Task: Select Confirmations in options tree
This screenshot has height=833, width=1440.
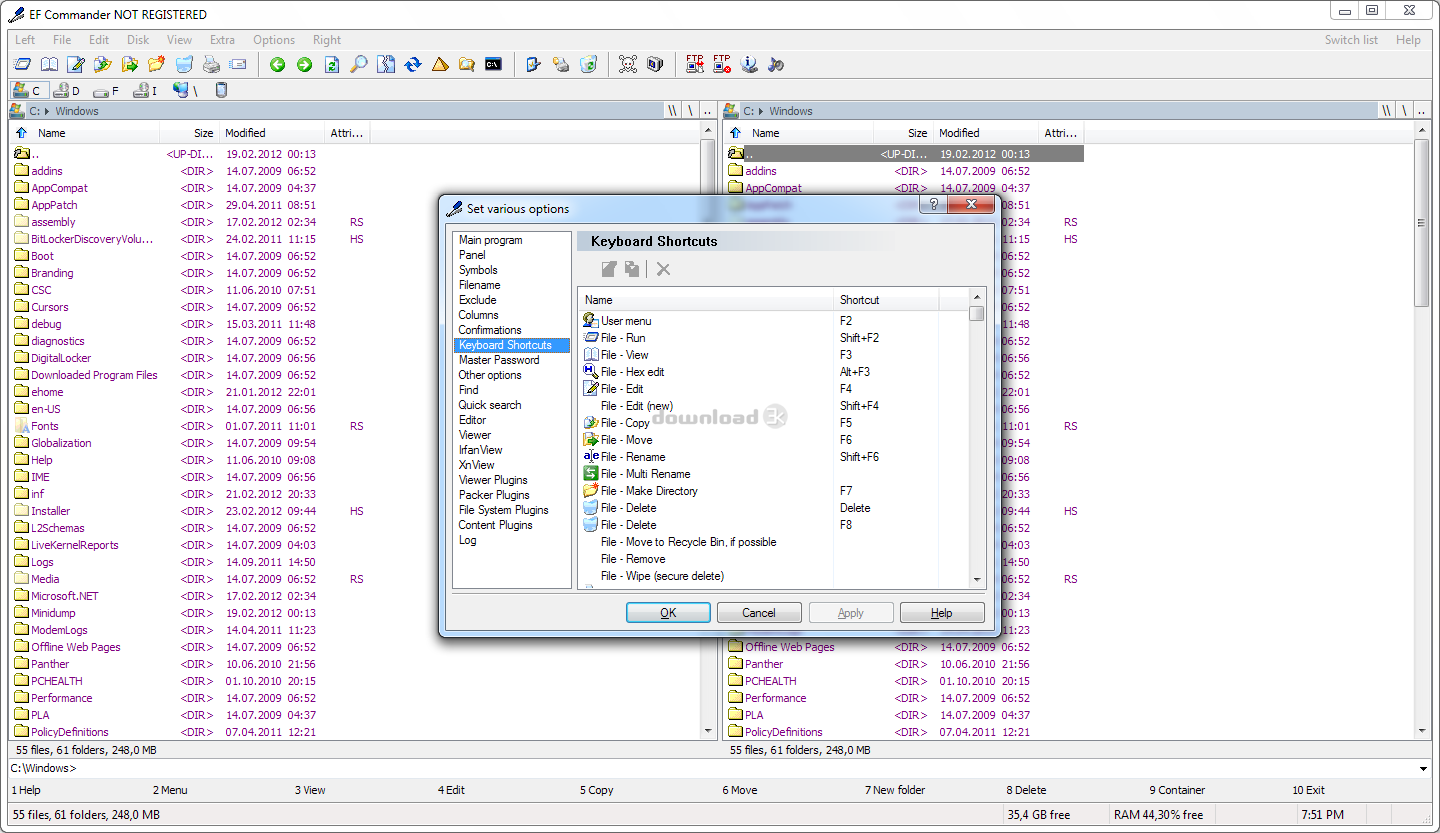Action: (490, 330)
